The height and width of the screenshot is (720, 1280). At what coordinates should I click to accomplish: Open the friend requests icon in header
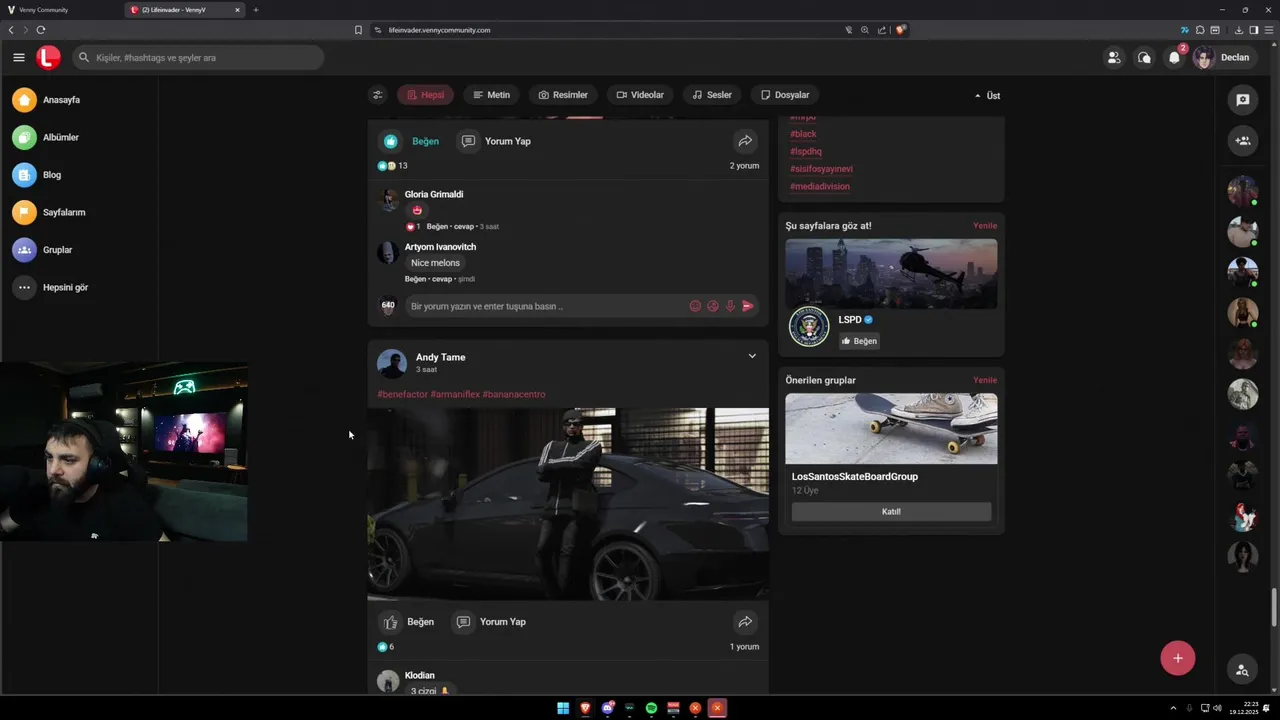tap(1113, 58)
